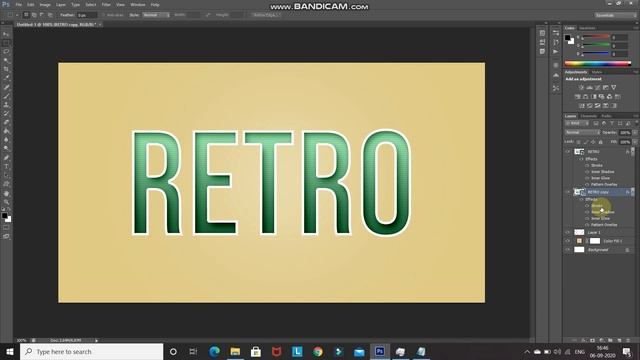Viewport: 640px width, 360px height.
Task: Select the Eraser tool
Action: (x=6, y=122)
